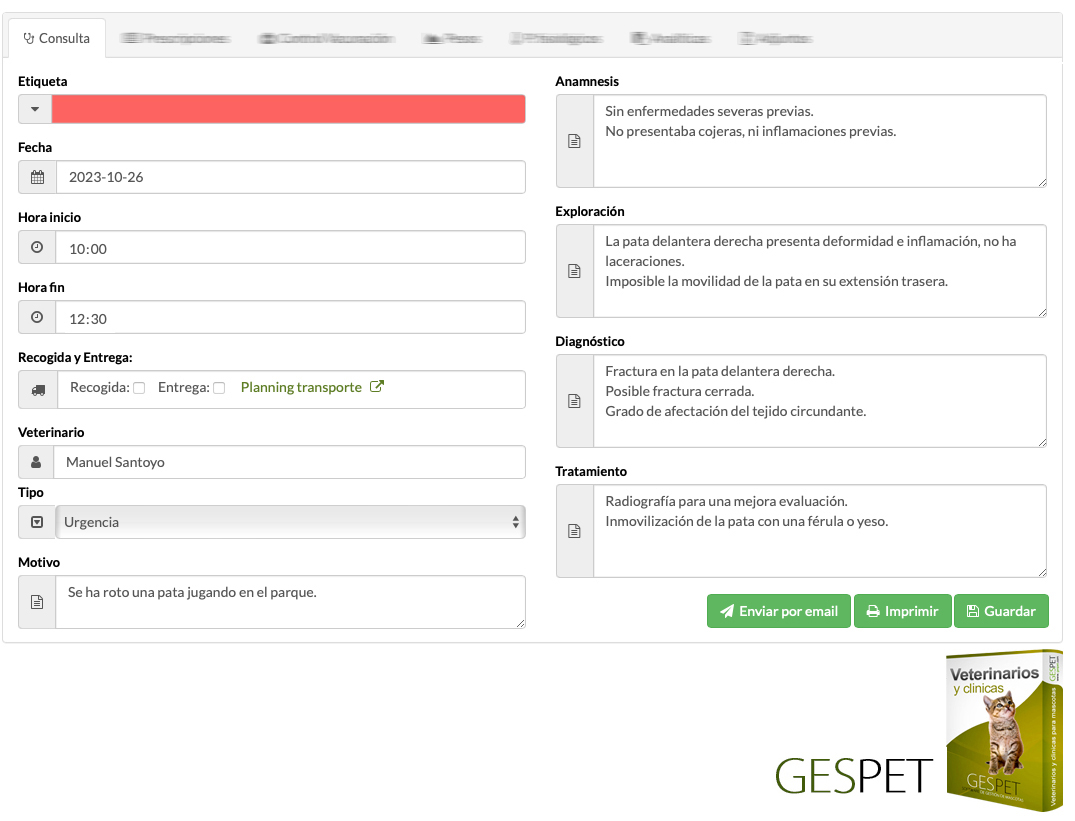This screenshot has width=1075, height=821.
Task: Click the person icon beside Veterinario
Action: (36, 463)
